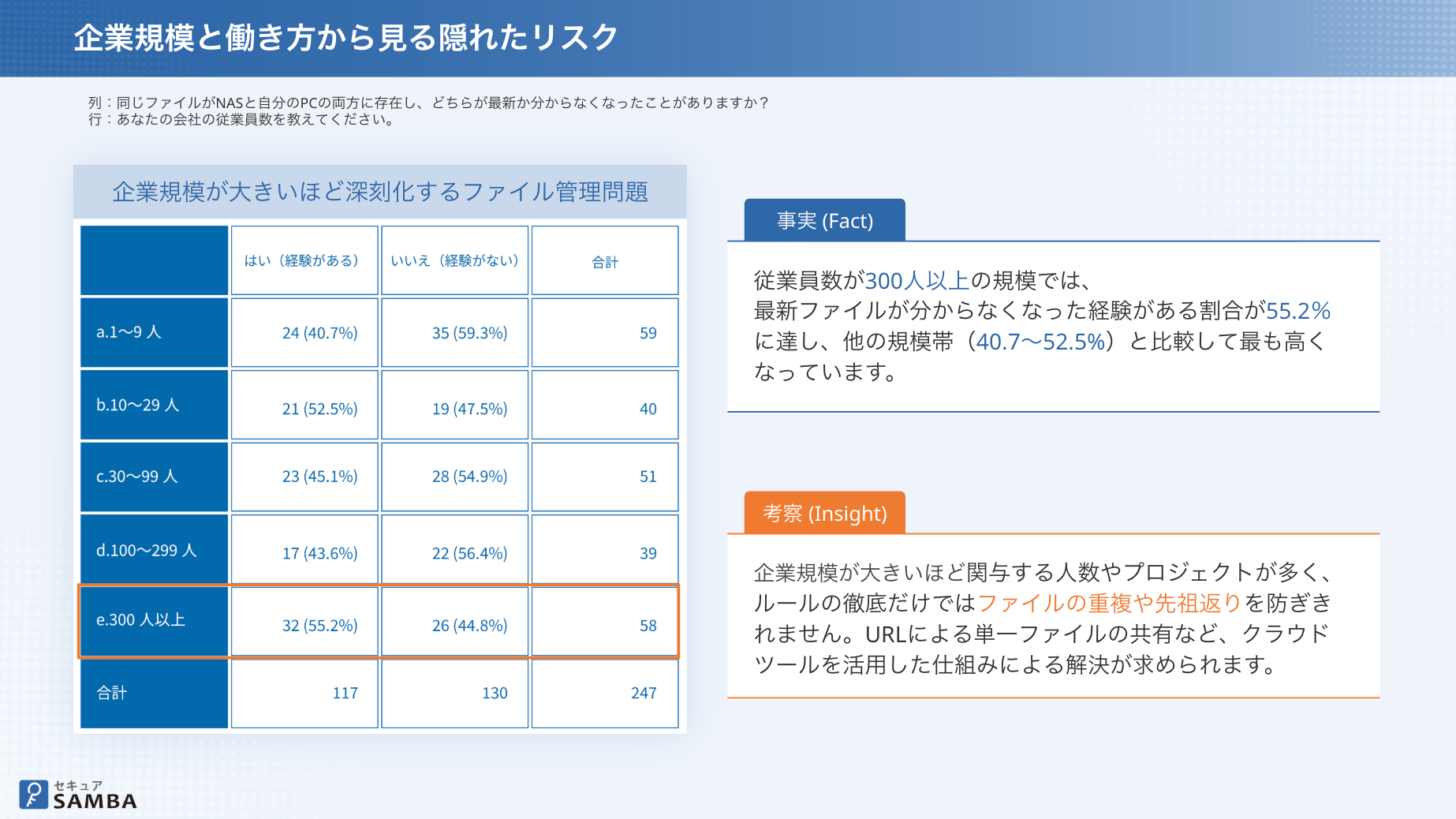Click the Secure SAMBA logo icon

pyautogui.click(x=33, y=795)
